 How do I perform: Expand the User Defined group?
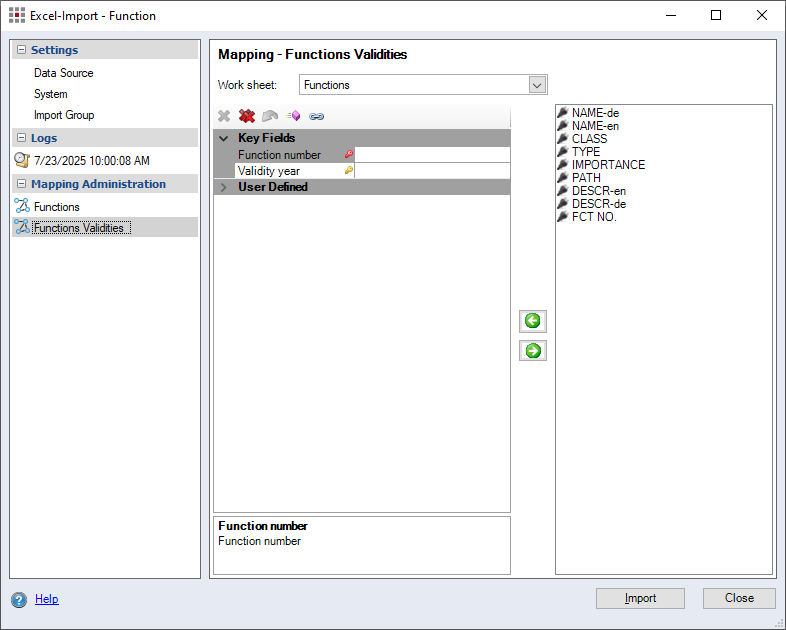(224, 187)
